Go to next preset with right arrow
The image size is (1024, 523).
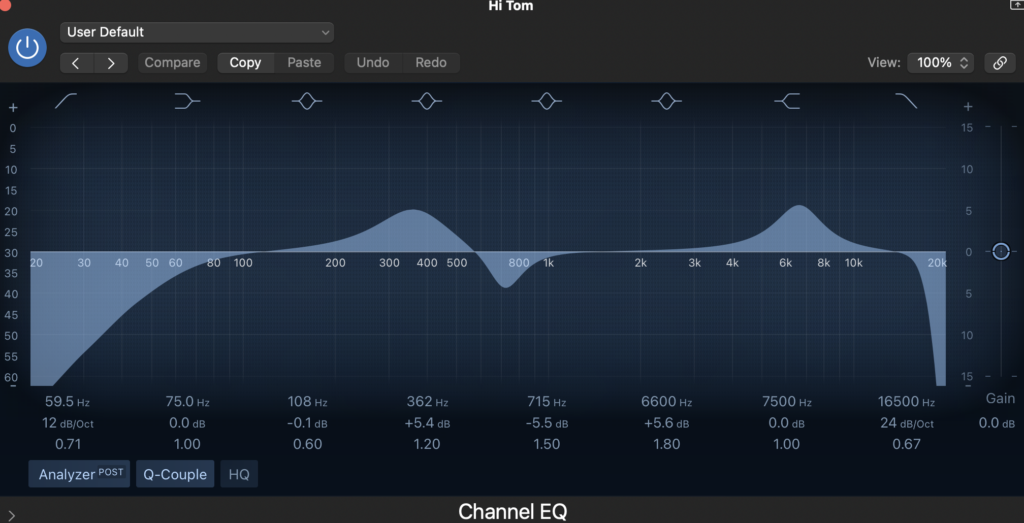110,62
